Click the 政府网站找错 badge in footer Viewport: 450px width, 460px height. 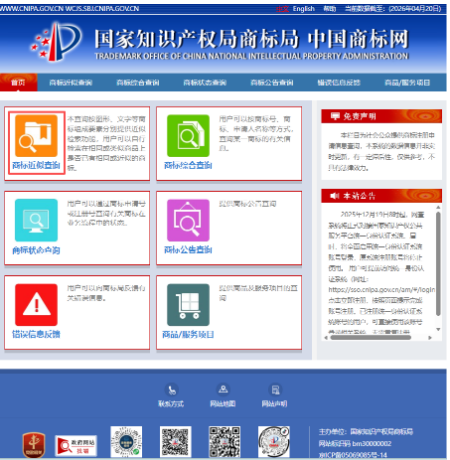click(x=76, y=446)
